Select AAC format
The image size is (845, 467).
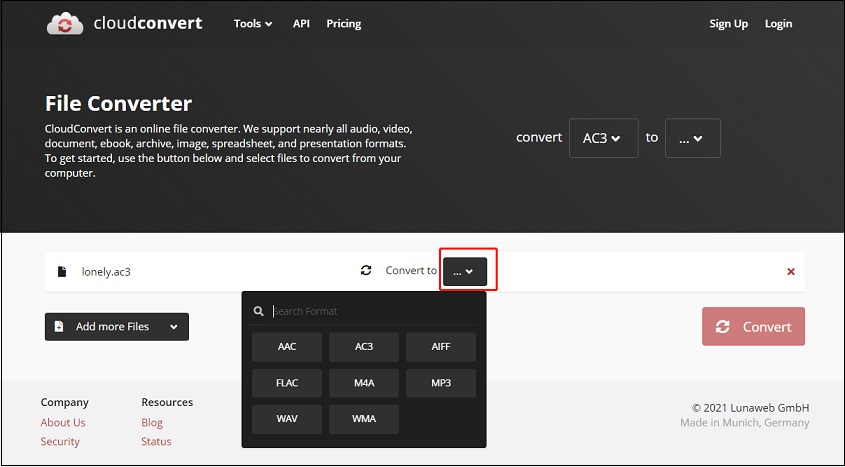coord(287,347)
